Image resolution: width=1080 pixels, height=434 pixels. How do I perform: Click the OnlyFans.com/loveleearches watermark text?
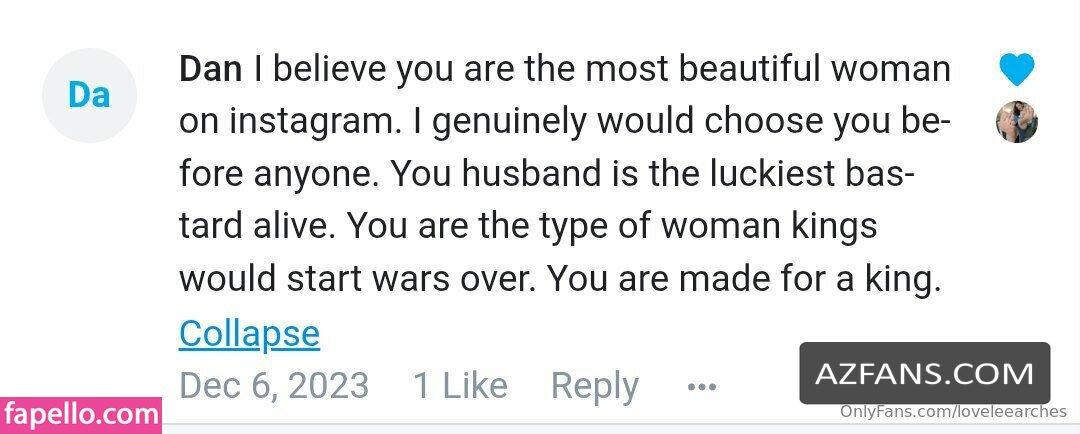click(953, 412)
